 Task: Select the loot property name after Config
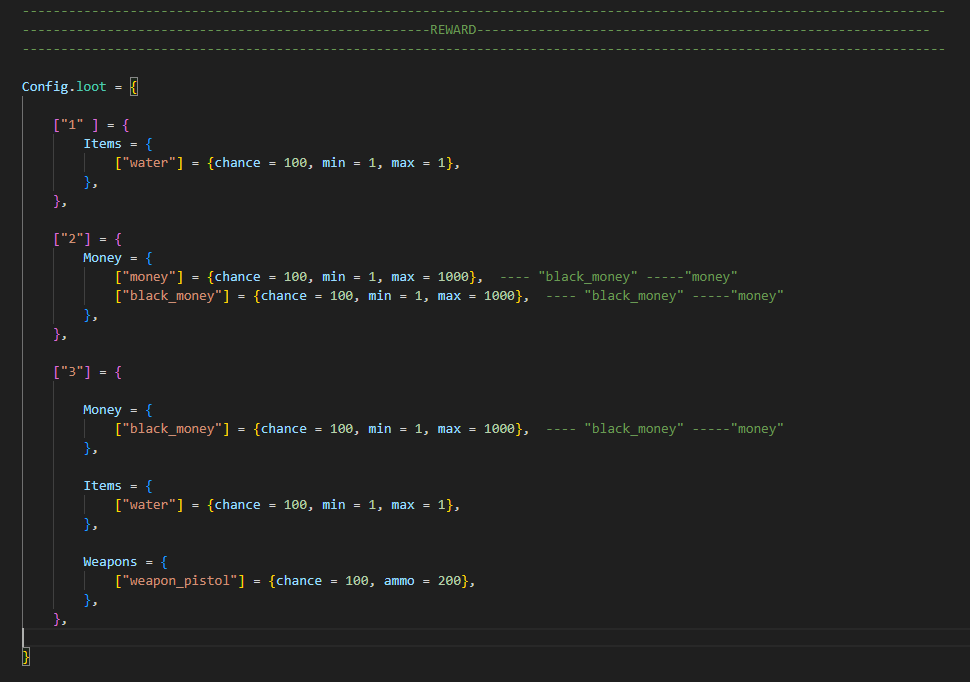[x=92, y=87]
